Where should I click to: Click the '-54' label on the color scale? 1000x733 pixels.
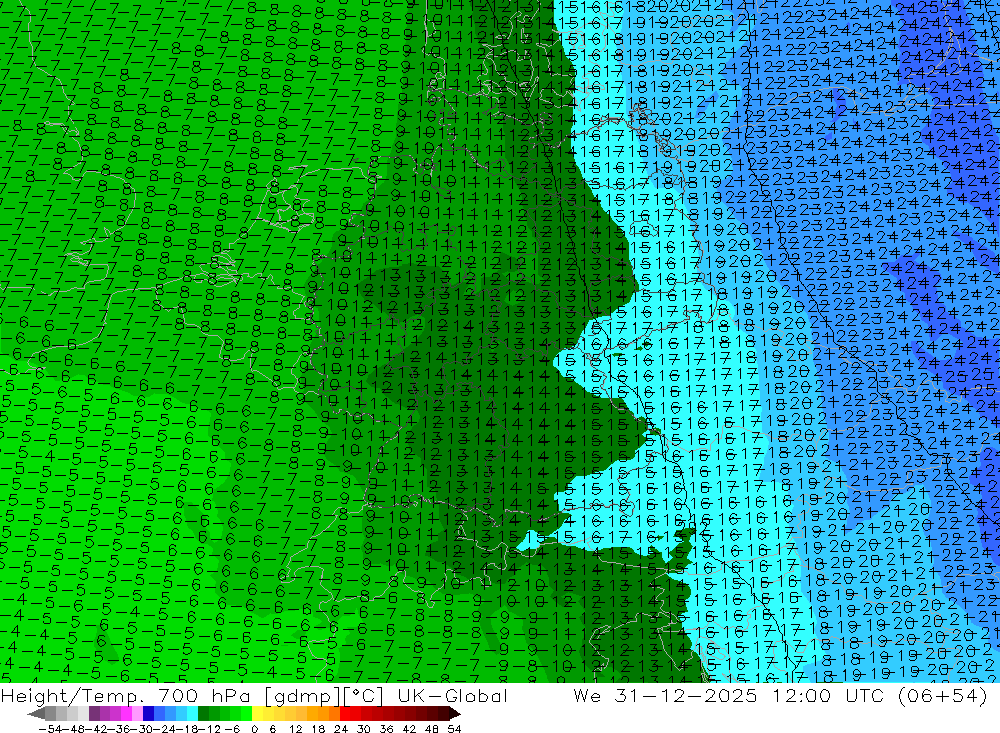[50, 729]
